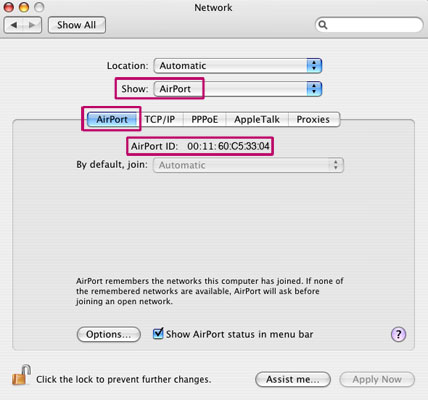Click the blue arrows of Location popup
Viewport: 428px width, 400px height.
click(x=314, y=66)
